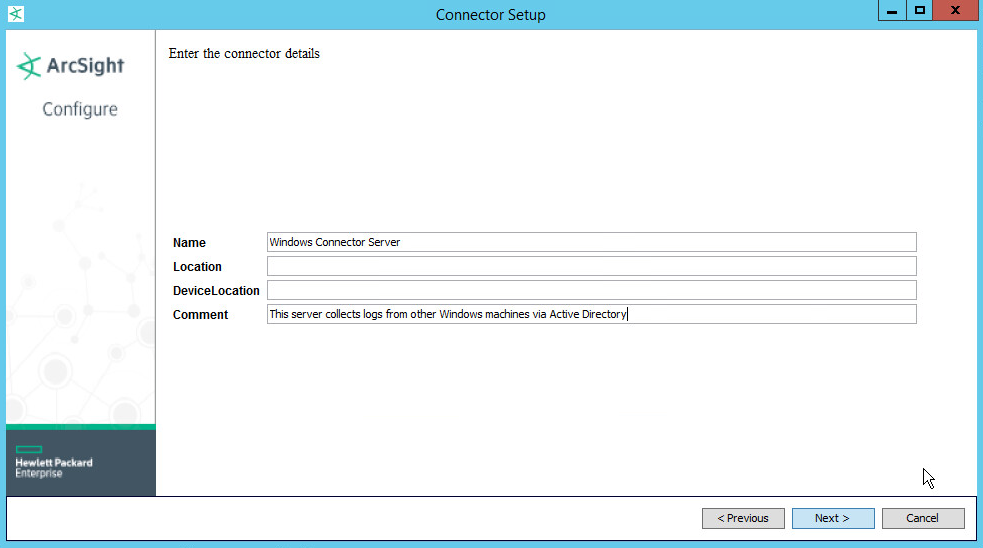Click the Hewlett Packard Enterprise logo
This screenshot has width=983, height=548.
54,462
